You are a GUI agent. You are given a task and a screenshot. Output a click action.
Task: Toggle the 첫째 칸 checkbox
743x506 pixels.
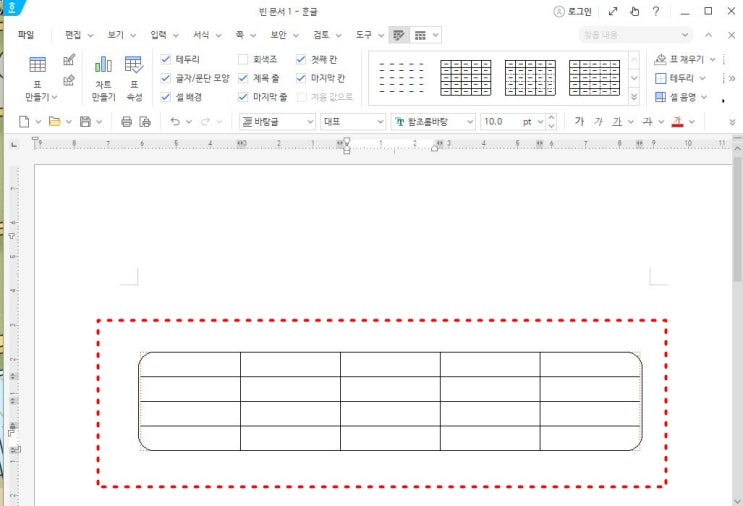pyautogui.click(x=301, y=59)
